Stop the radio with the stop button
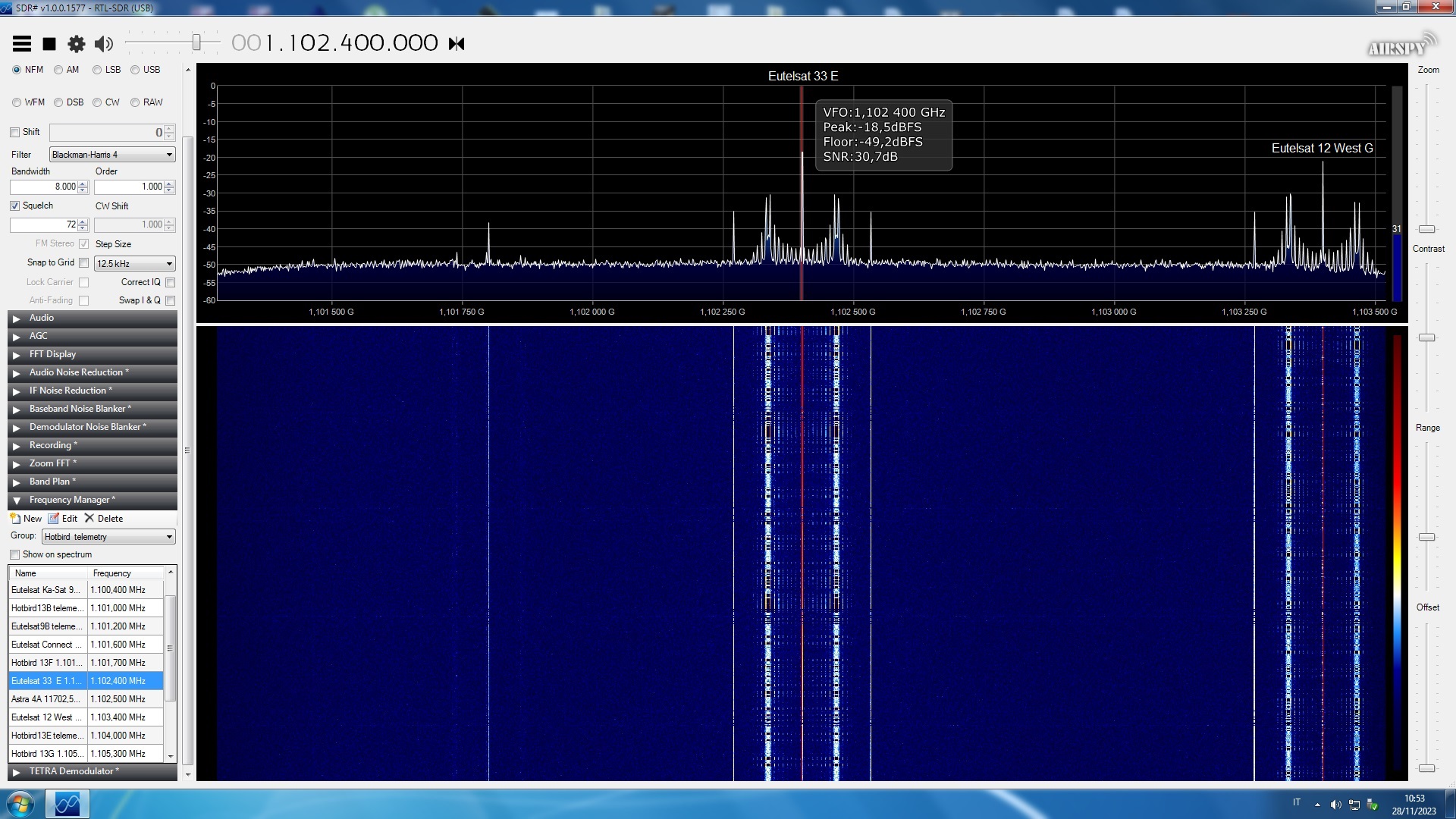1456x819 pixels. (x=49, y=44)
